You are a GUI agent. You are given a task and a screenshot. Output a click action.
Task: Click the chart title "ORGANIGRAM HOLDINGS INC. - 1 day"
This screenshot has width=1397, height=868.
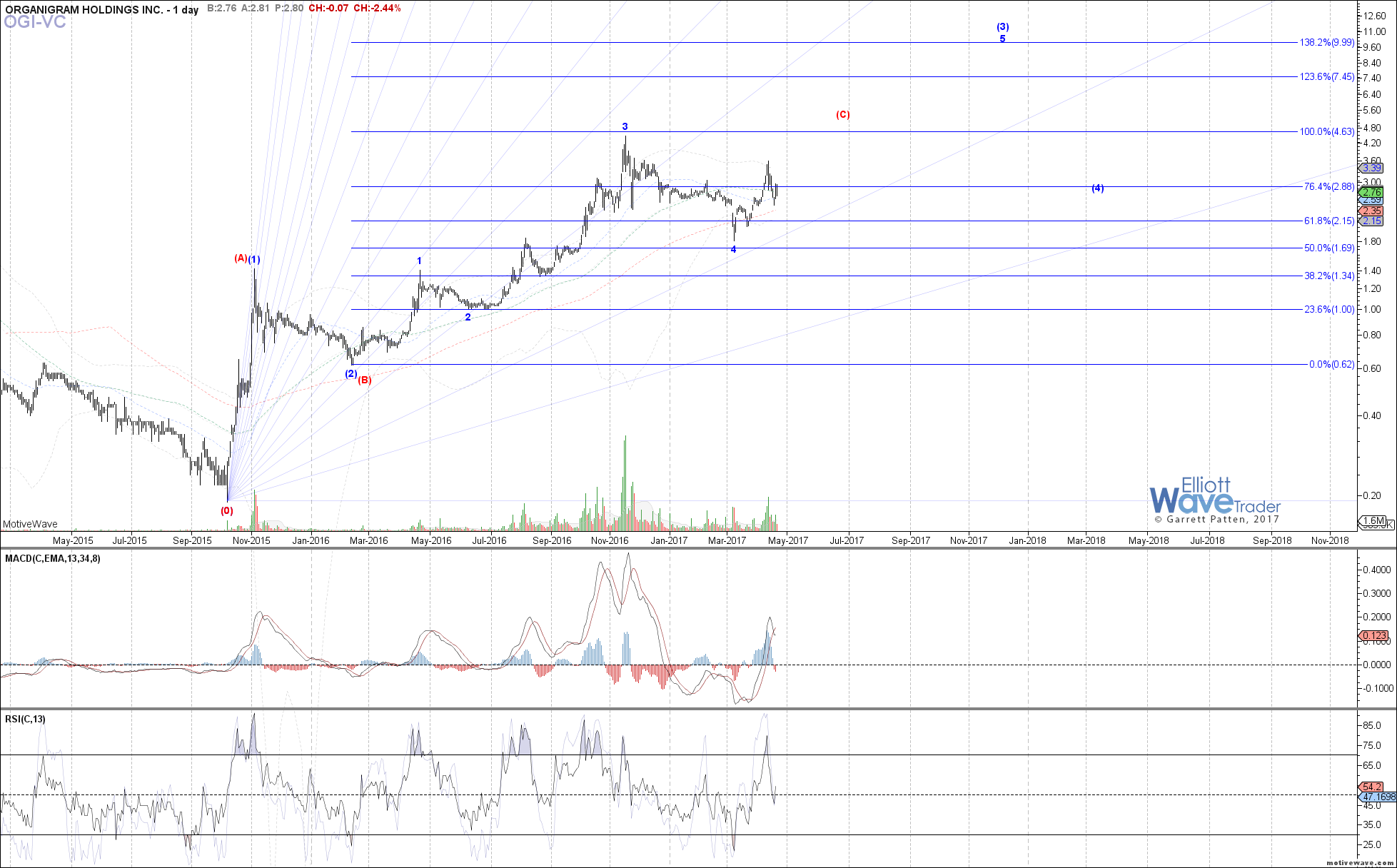coord(102,9)
